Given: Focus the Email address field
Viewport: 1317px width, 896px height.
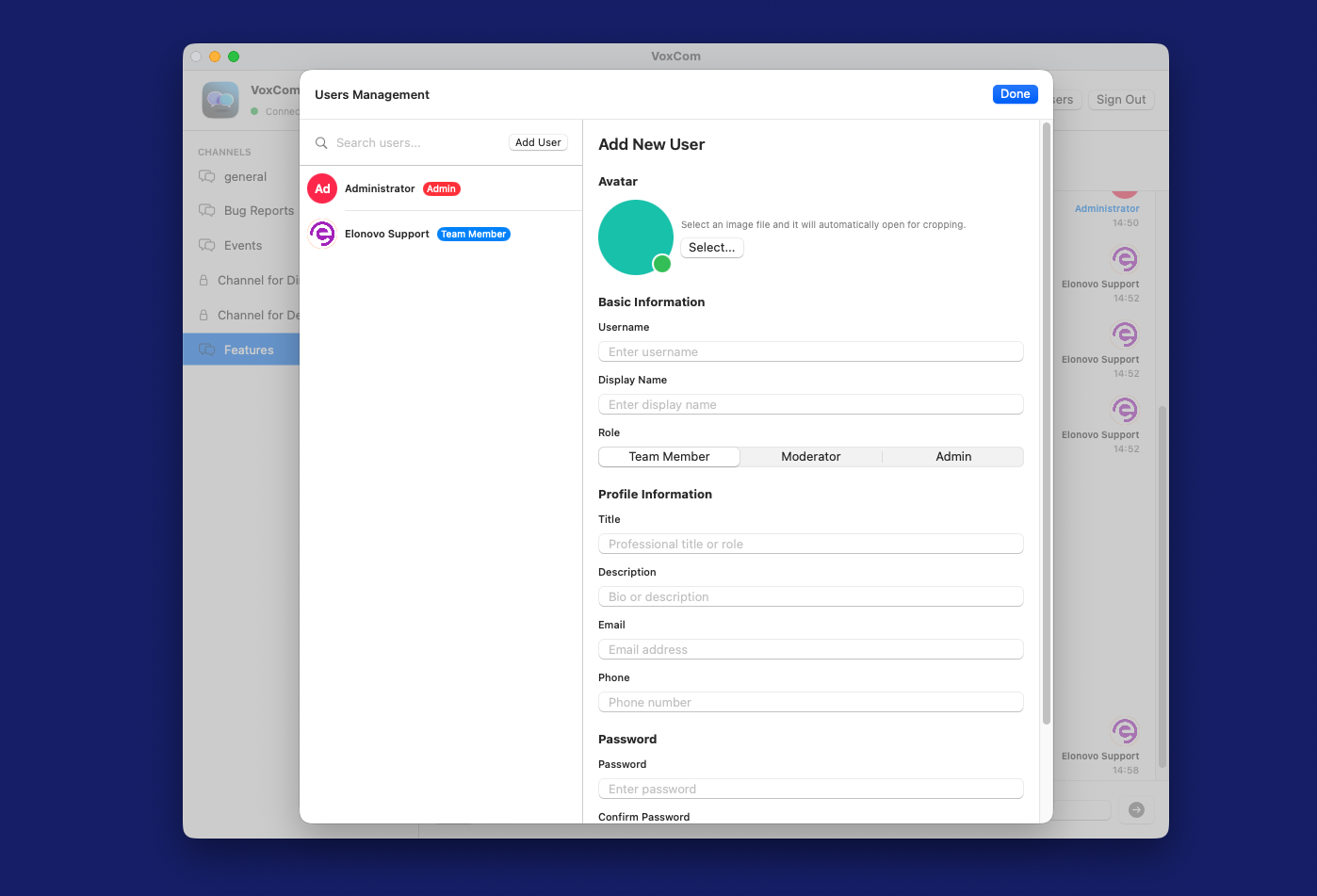Looking at the screenshot, I should pos(810,649).
